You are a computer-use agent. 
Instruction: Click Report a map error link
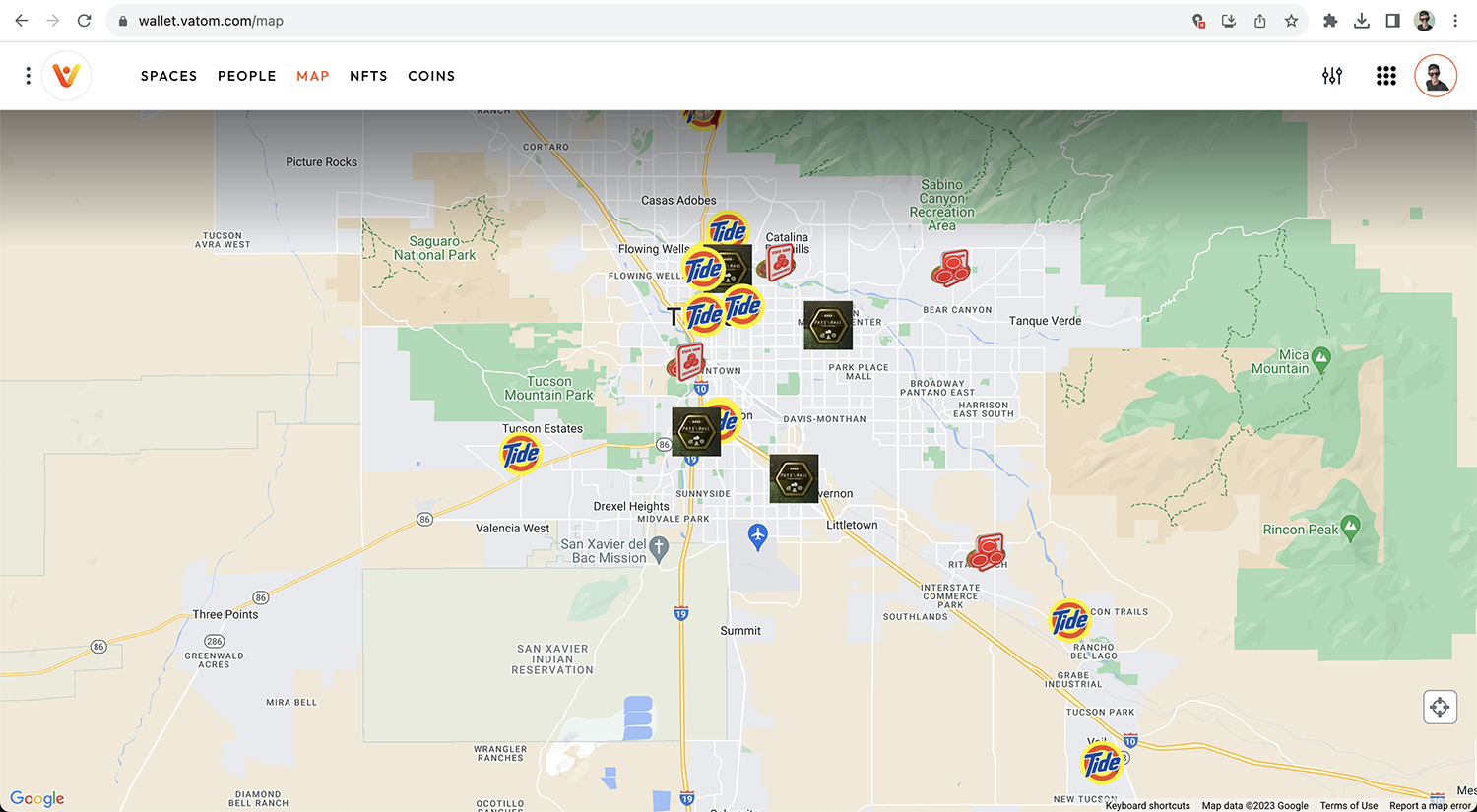pos(1430,805)
